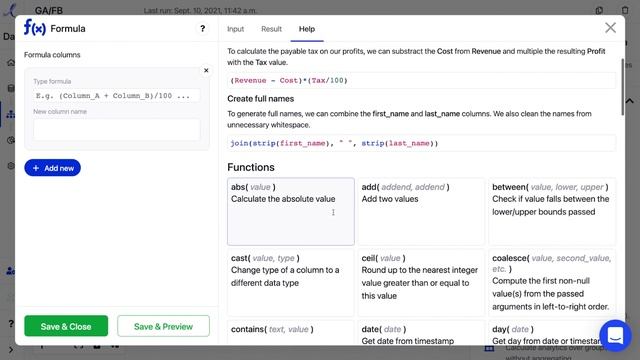The height and width of the screenshot is (360, 640).
Task: Select the date( date ) function card
Action: [x=421, y=333]
